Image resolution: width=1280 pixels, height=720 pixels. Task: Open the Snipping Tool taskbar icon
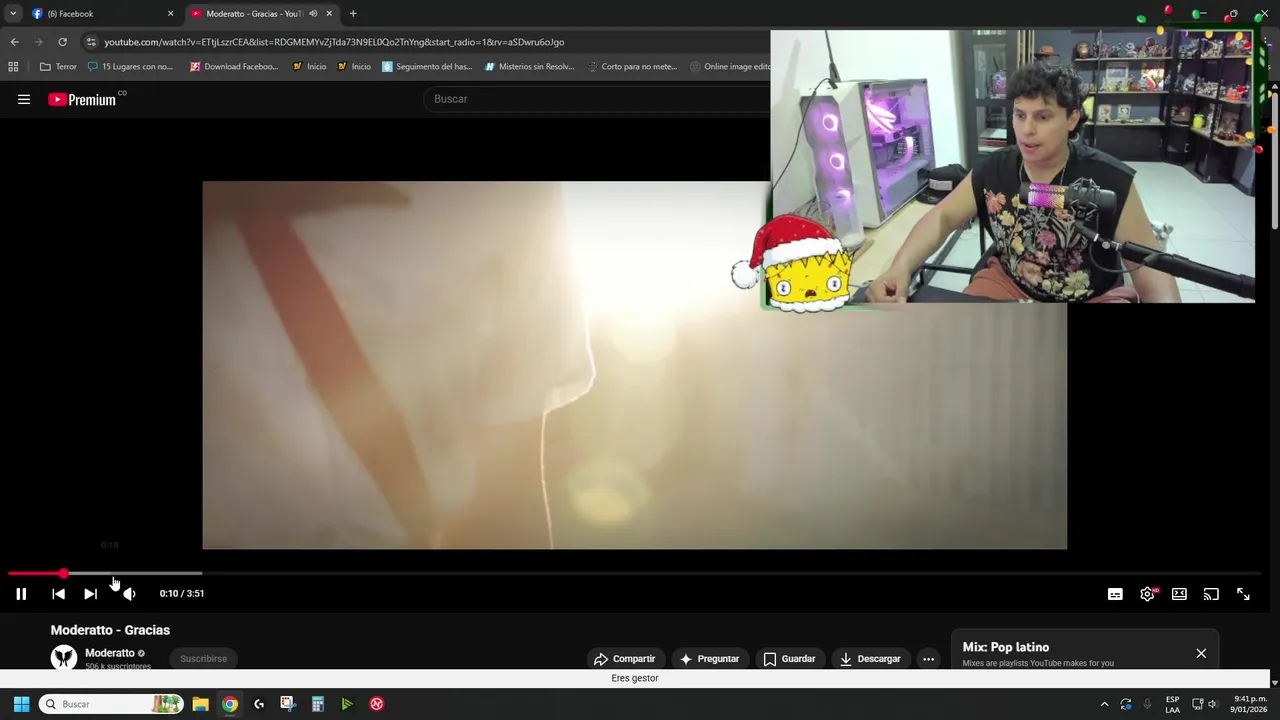coord(288,704)
